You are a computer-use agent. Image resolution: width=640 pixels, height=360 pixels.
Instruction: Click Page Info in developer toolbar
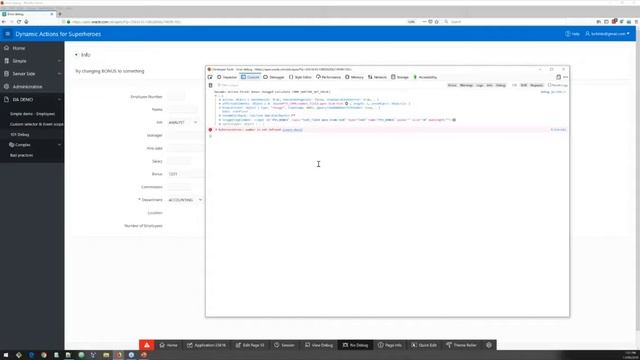point(390,345)
